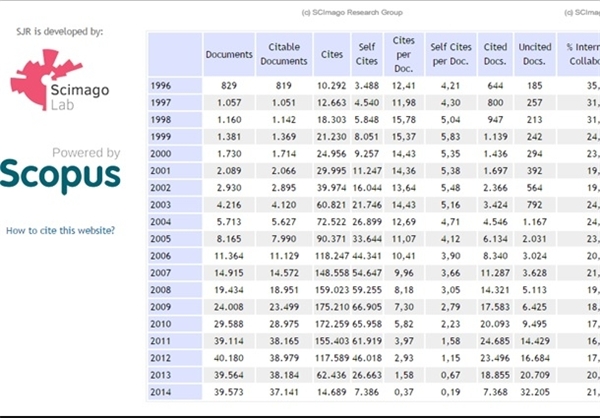The image size is (600, 418).
Task: Select the 2010 year row label
Action: 175,324
